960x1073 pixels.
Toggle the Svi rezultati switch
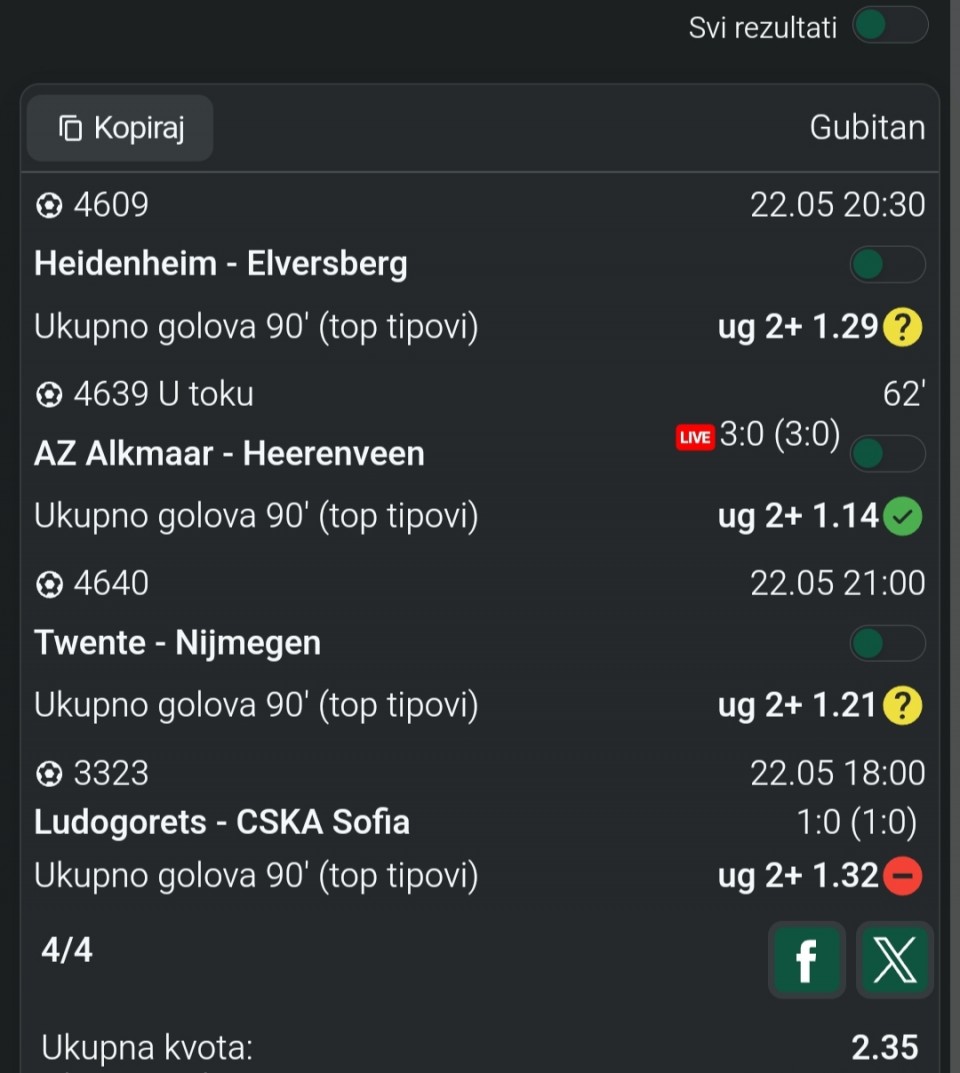[890, 26]
